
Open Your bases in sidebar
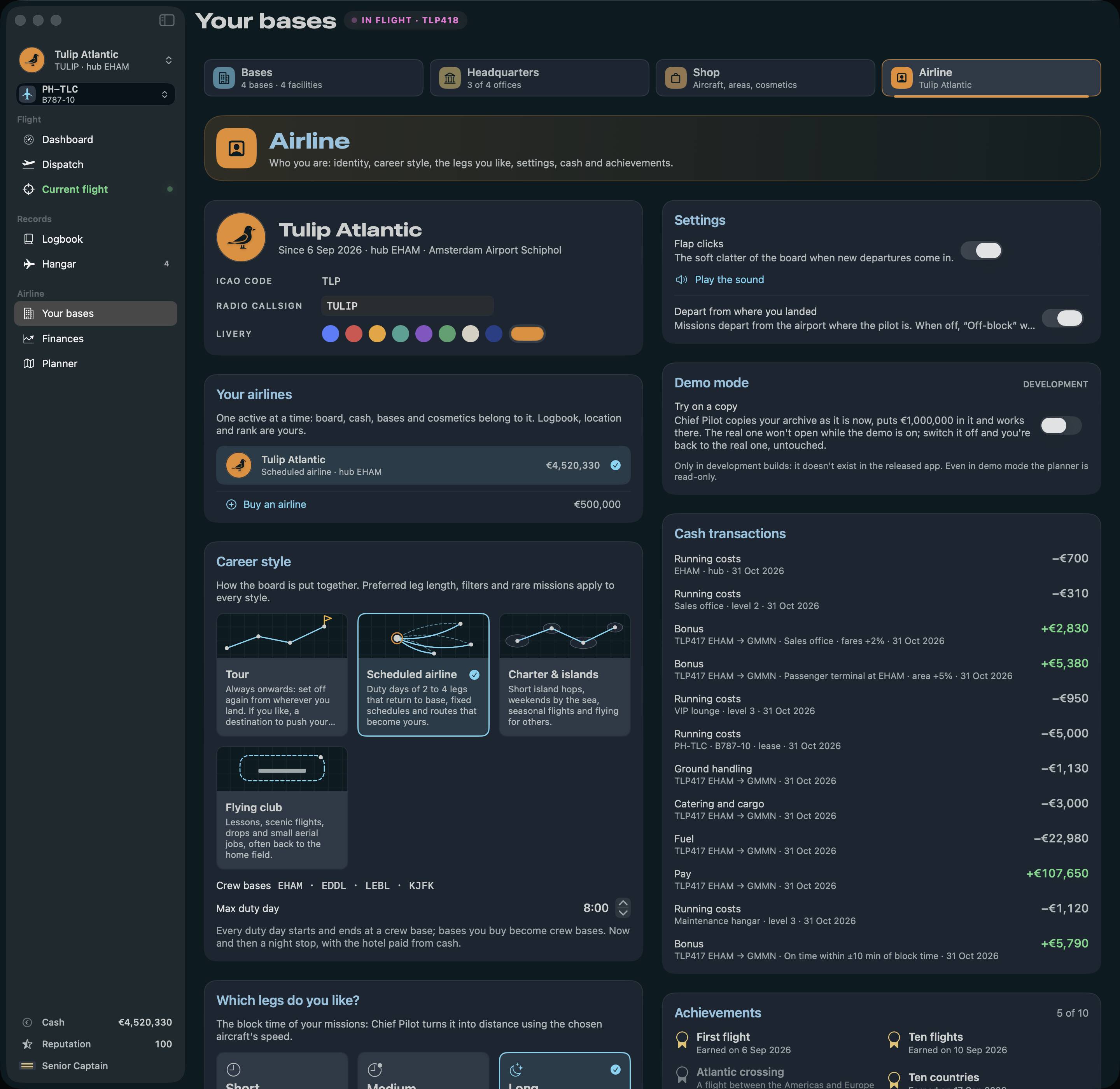96,313
